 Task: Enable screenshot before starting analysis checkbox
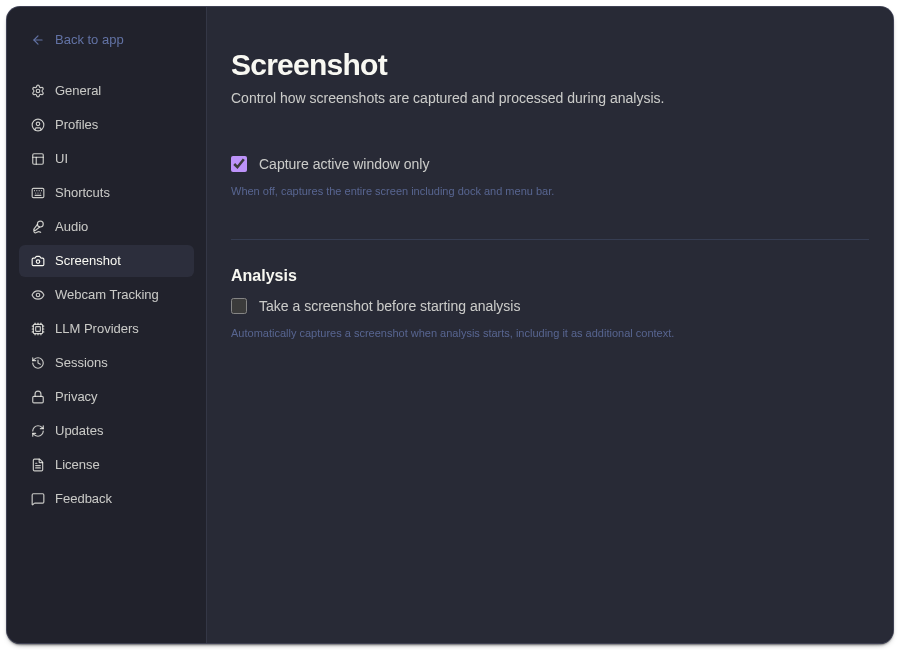[x=239, y=306]
